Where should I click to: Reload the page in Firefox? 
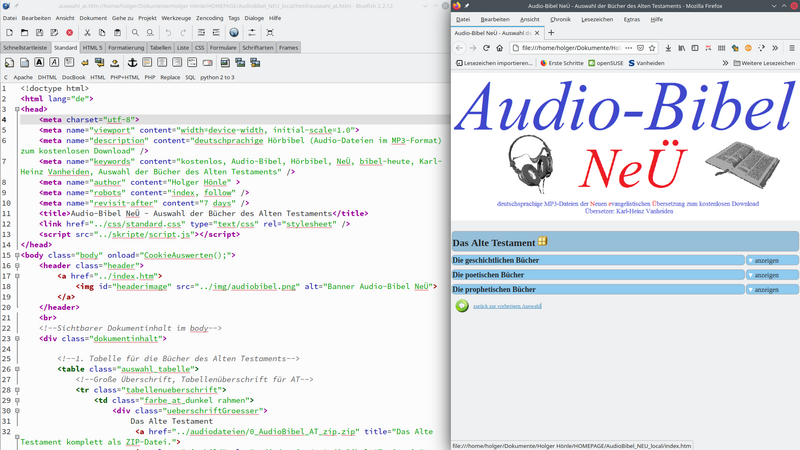tap(487, 47)
